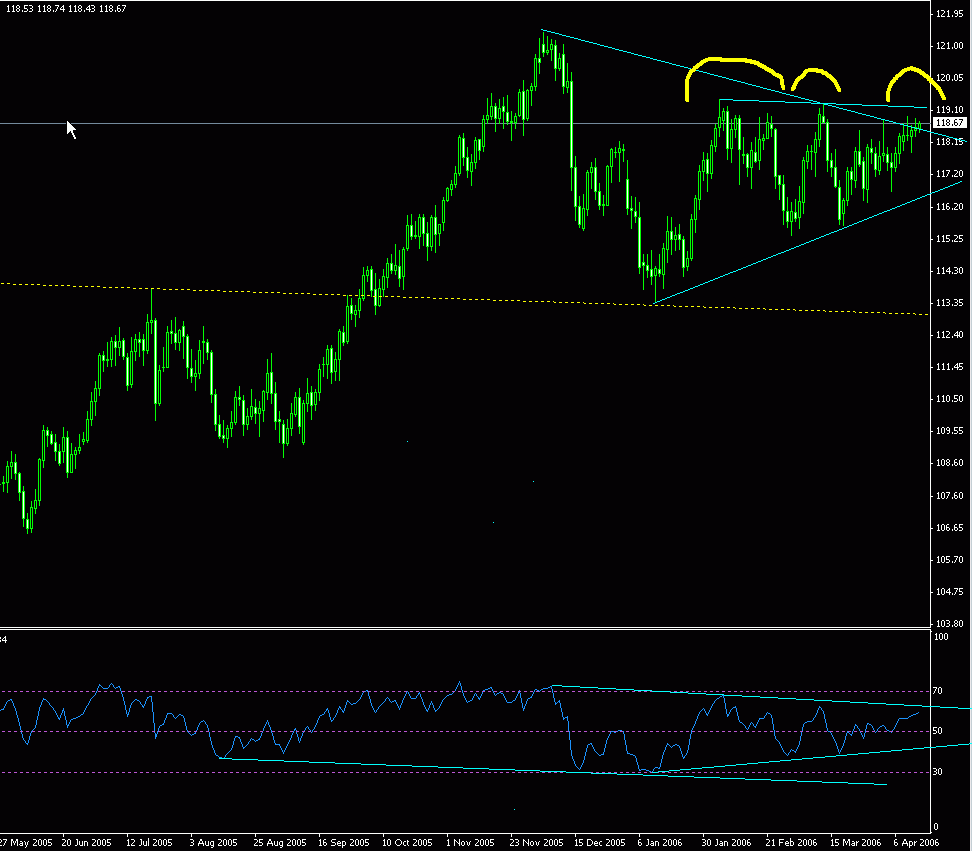Select the current price tag 118.67

point(948,121)
